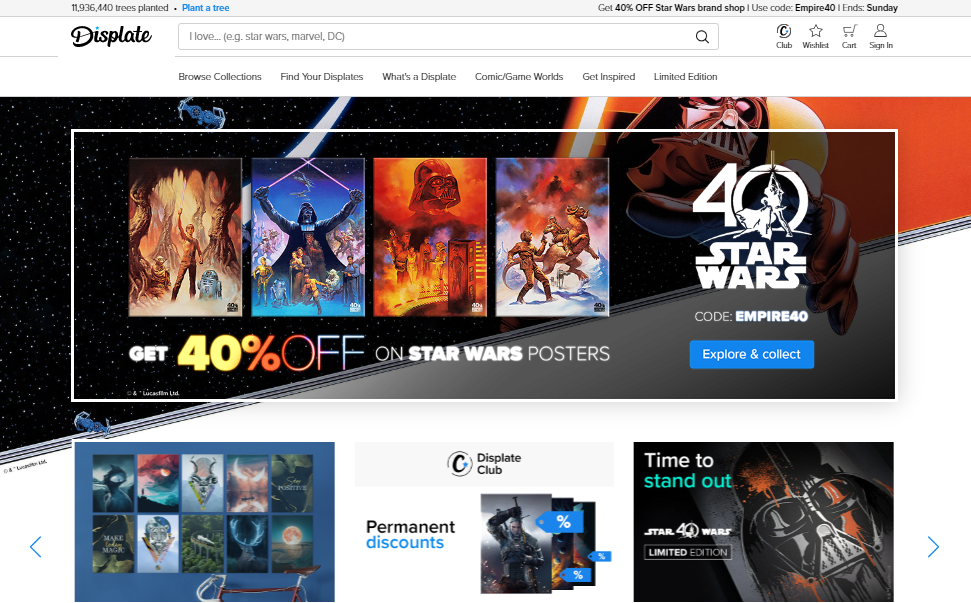
Task: Select Get Inspired in navigation
Action: coord(609,77)
